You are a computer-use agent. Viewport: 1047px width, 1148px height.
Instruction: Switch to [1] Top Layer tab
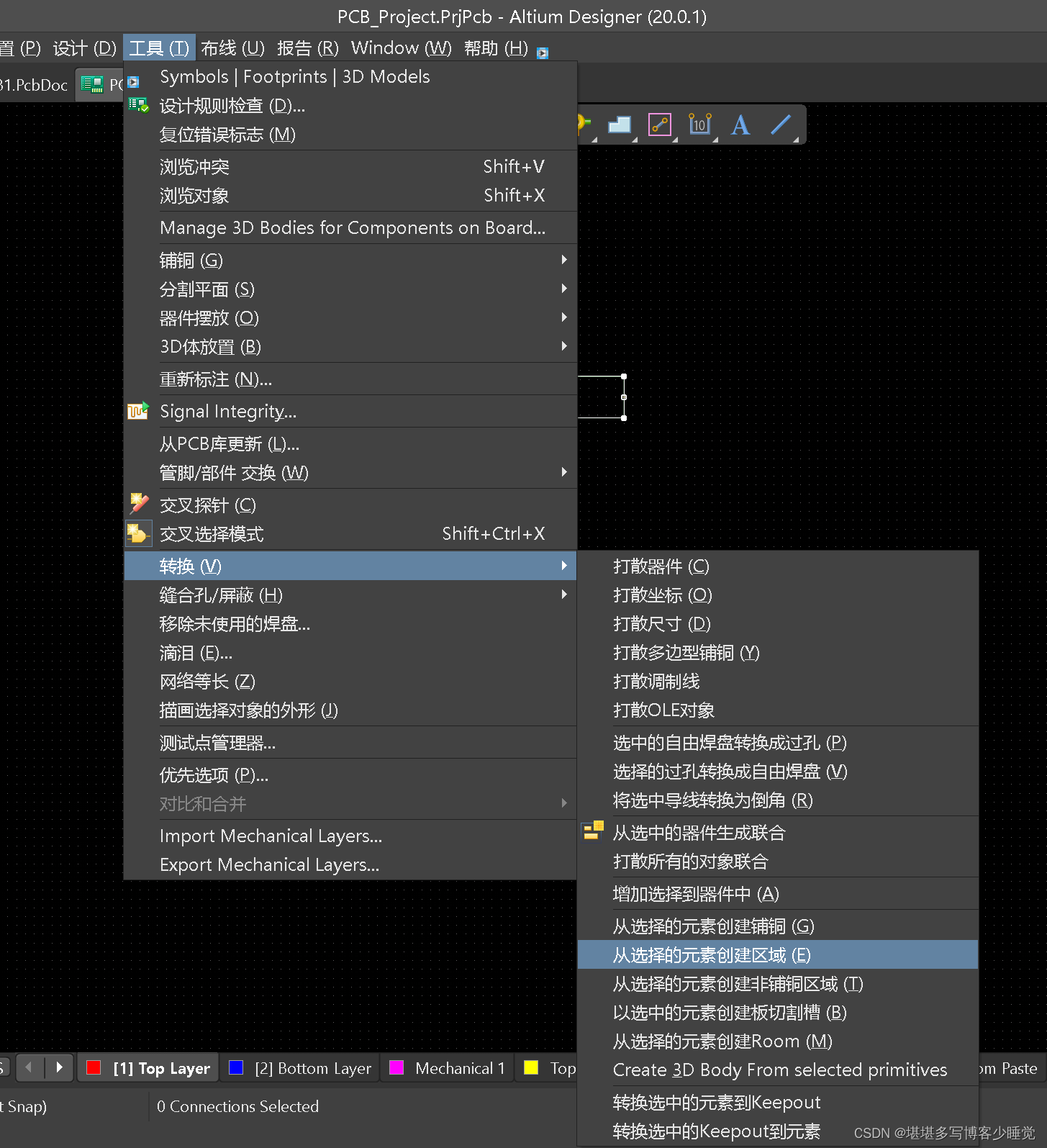coord(148,1068)
